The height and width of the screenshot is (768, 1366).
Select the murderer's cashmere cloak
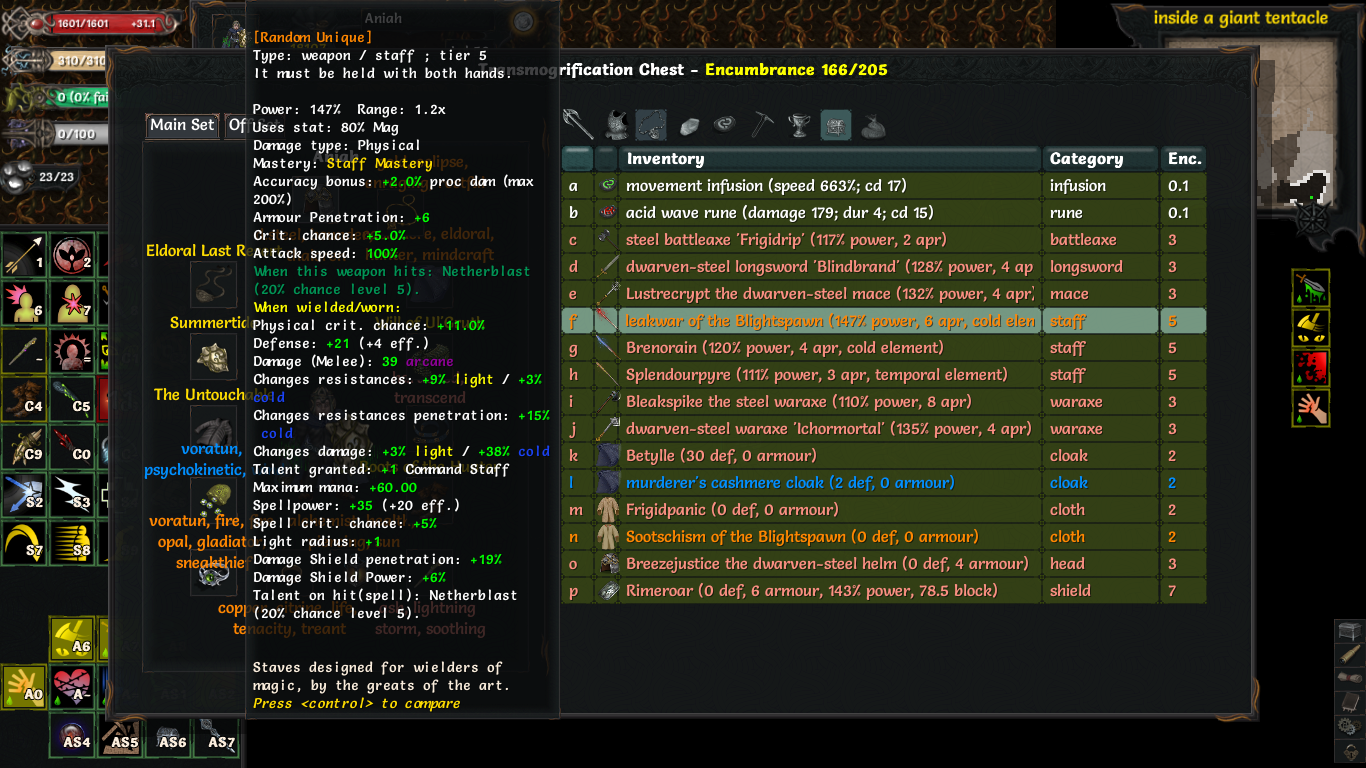pyautogui.click(x=884, y=483)
